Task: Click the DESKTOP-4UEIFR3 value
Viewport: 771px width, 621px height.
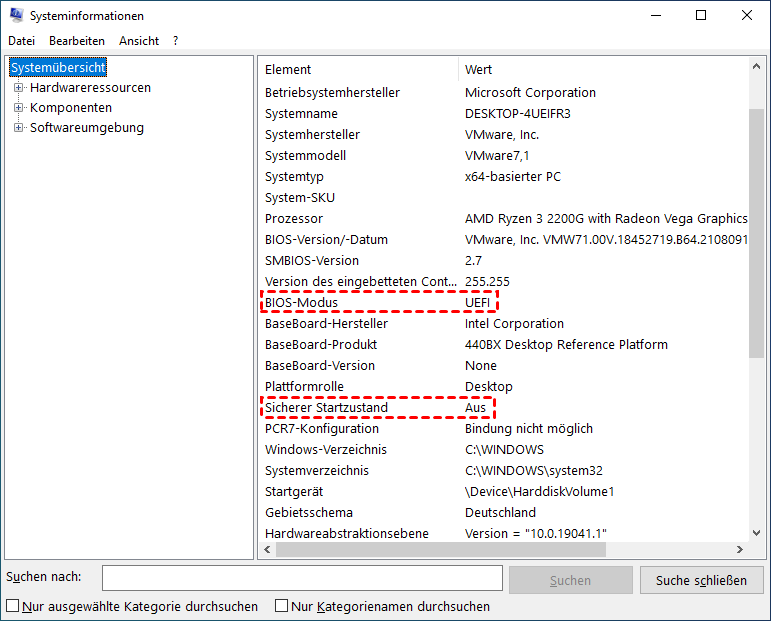Action: point(518,114)
